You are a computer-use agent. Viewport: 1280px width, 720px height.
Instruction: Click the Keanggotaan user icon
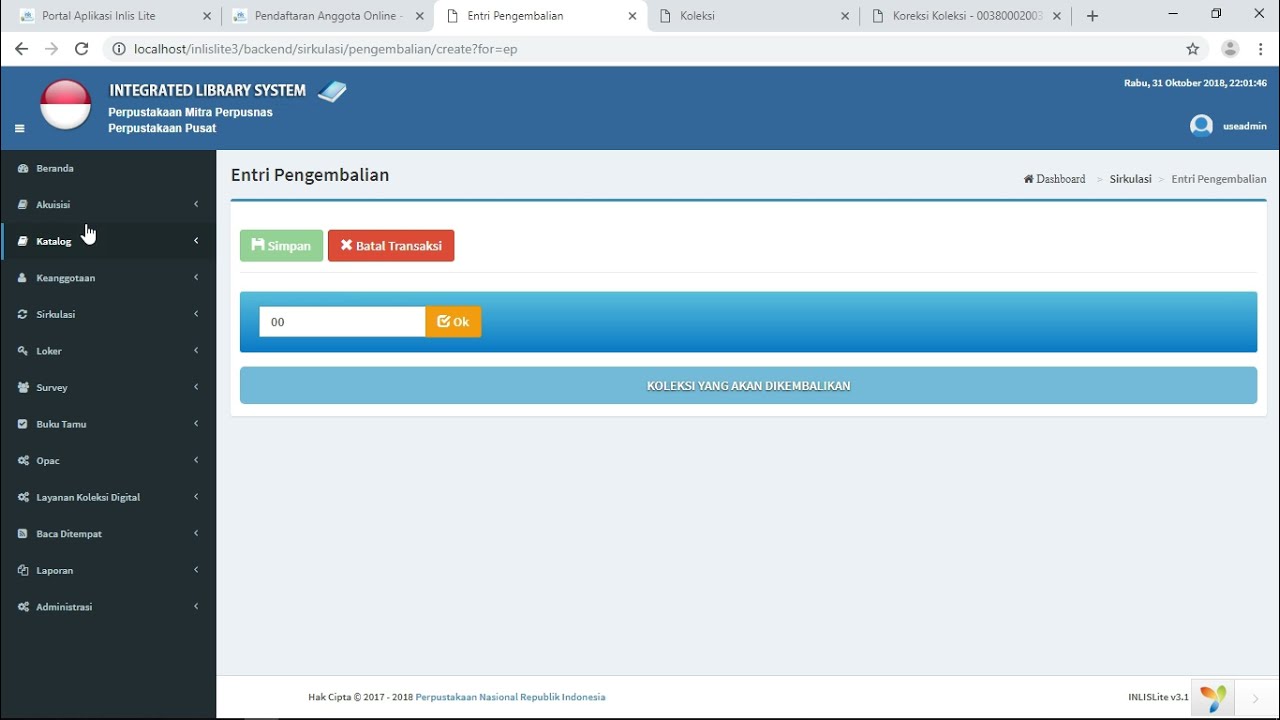23,278
